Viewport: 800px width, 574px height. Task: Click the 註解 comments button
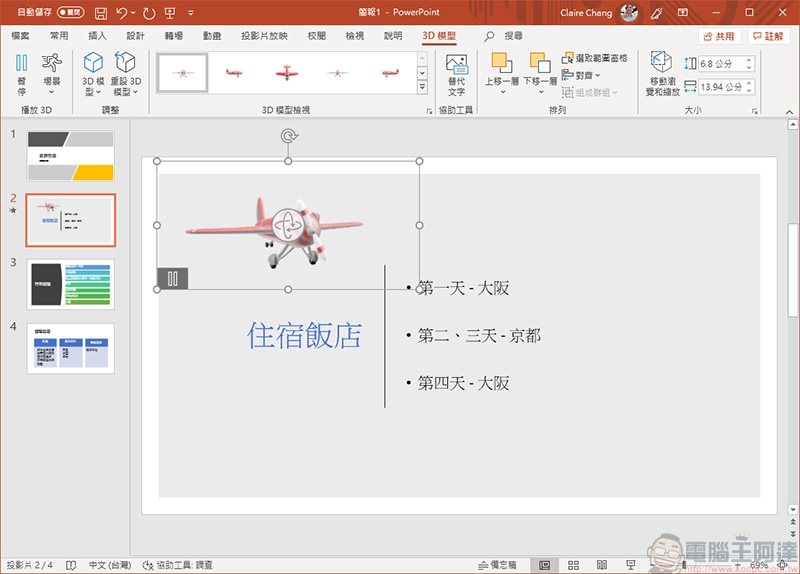coord(768,36)
